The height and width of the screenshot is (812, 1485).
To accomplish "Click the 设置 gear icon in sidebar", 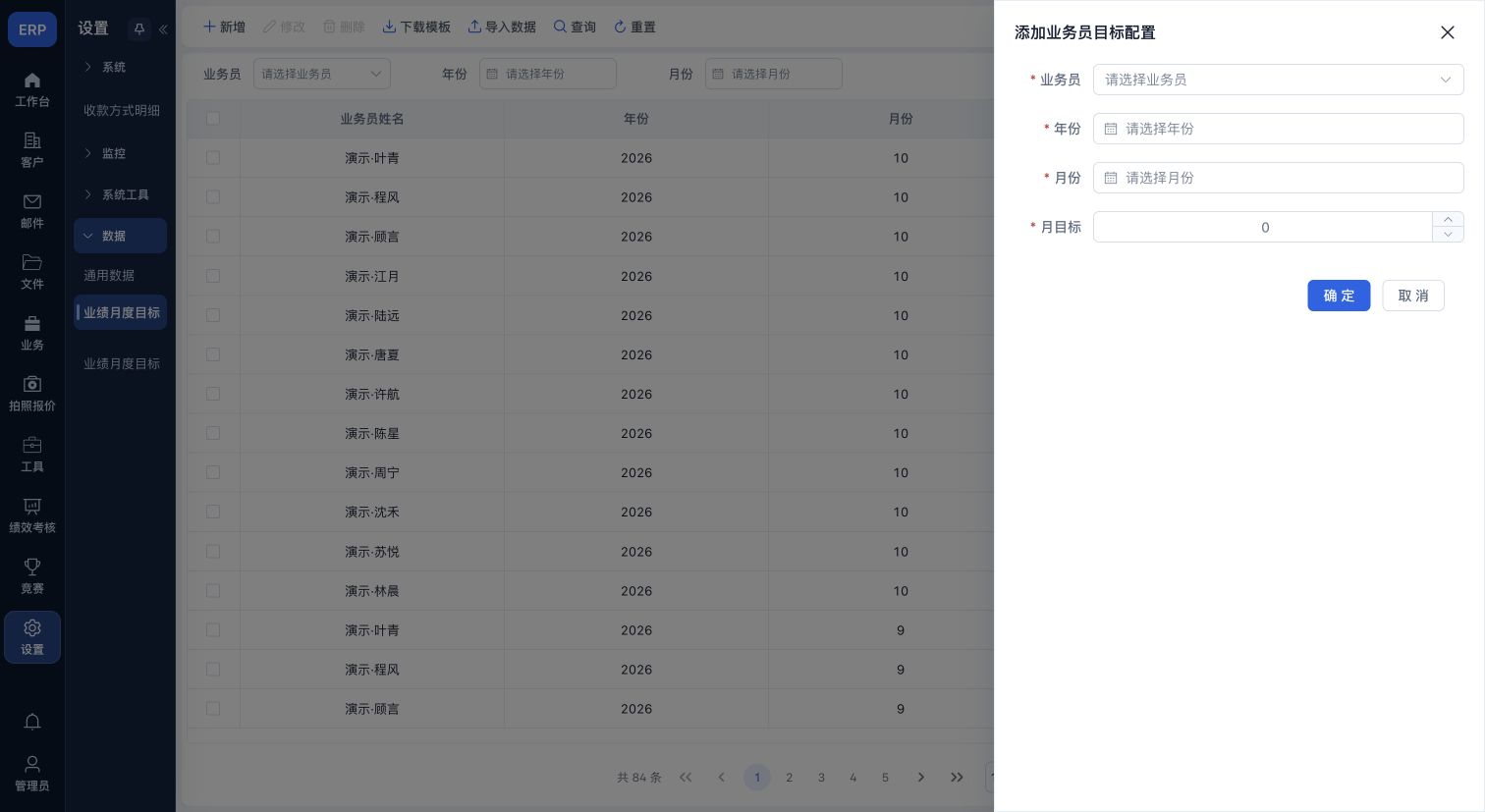I will click(32, 637).
